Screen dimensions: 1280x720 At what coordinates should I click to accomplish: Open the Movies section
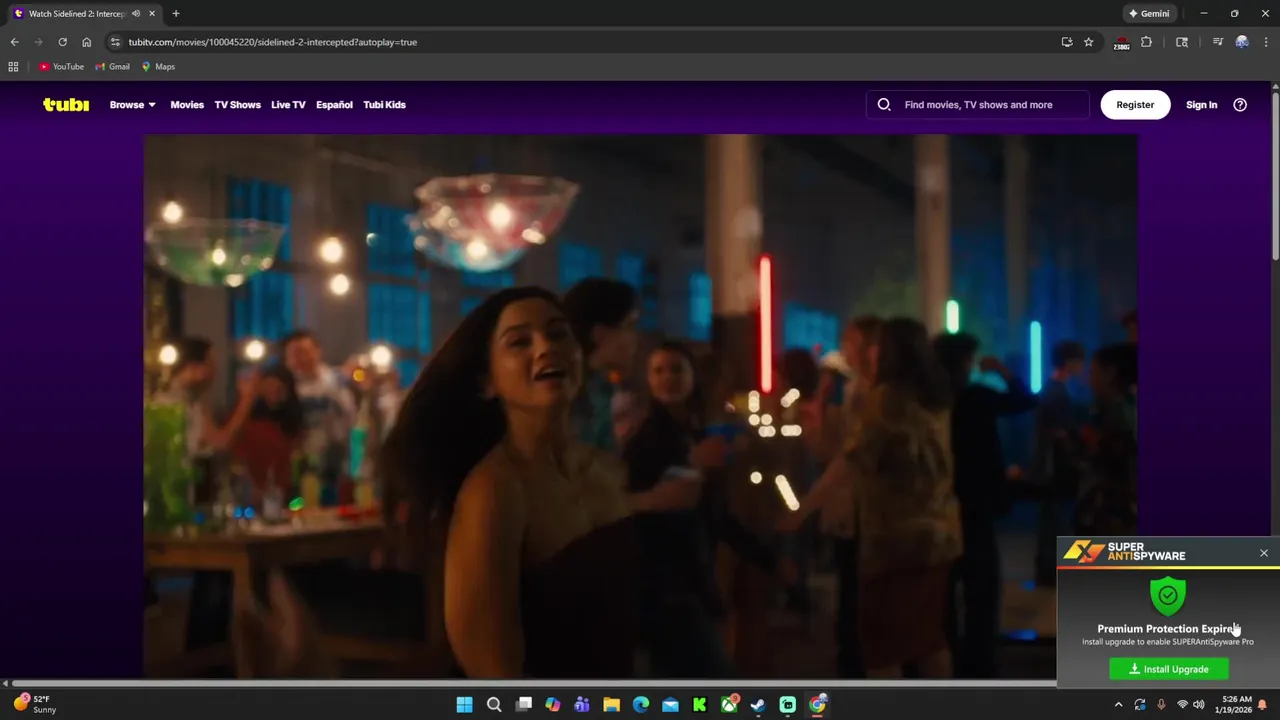(187, 104)
